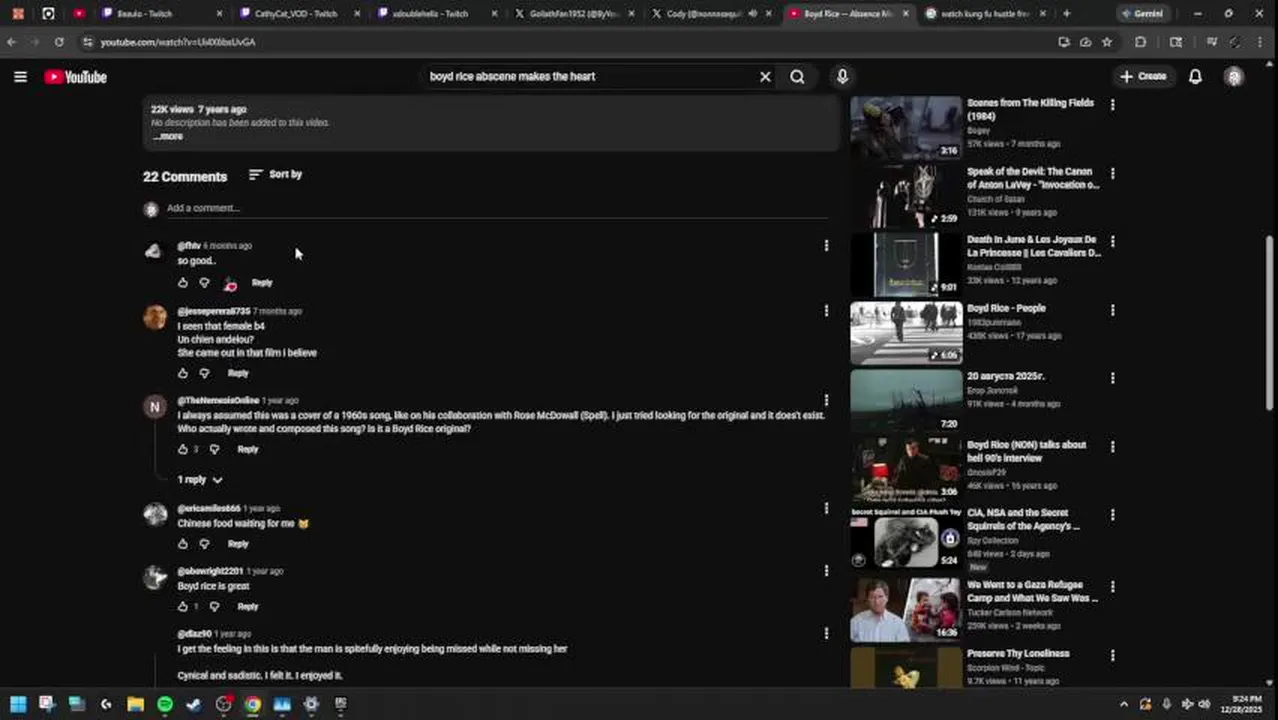1278x720 pixels.
Task: Click the Create button
Action: click(x=1143, y=77)
